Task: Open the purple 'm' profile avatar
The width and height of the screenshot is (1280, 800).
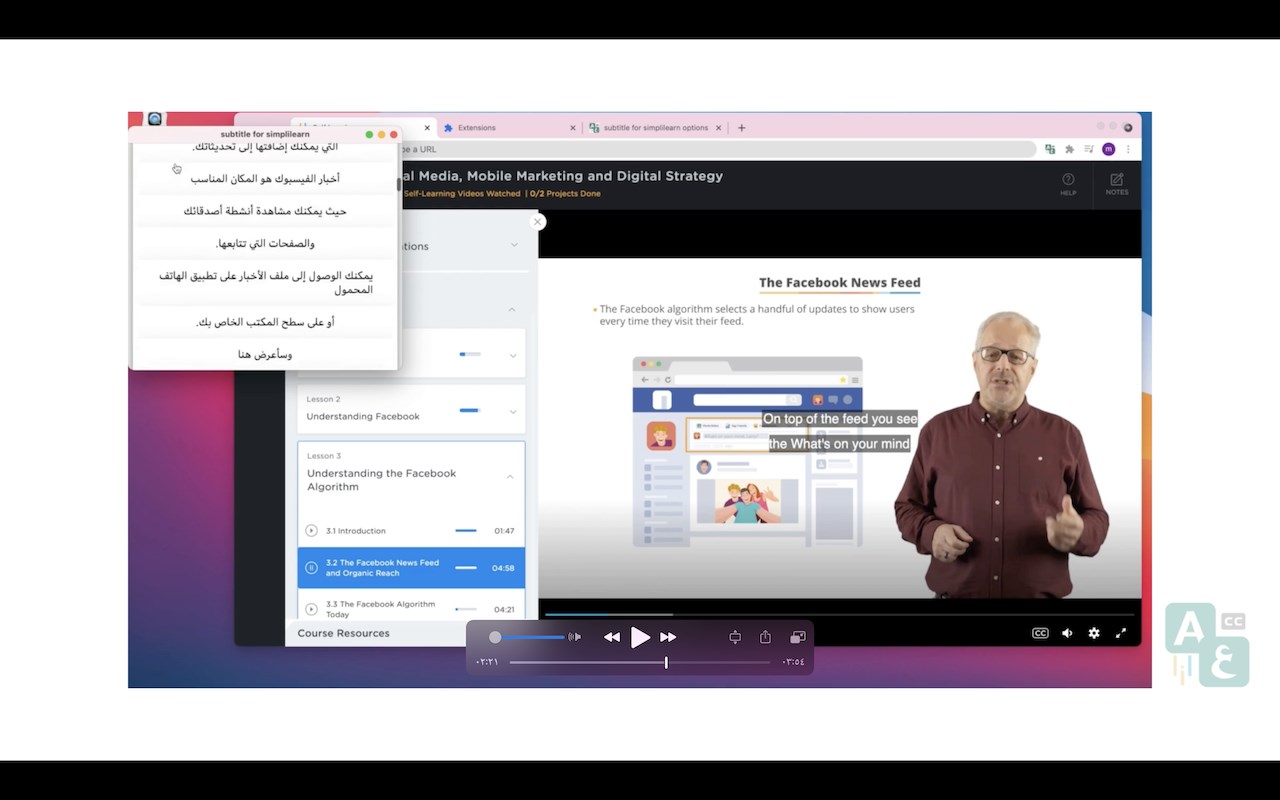Action: pos(1108,149)
